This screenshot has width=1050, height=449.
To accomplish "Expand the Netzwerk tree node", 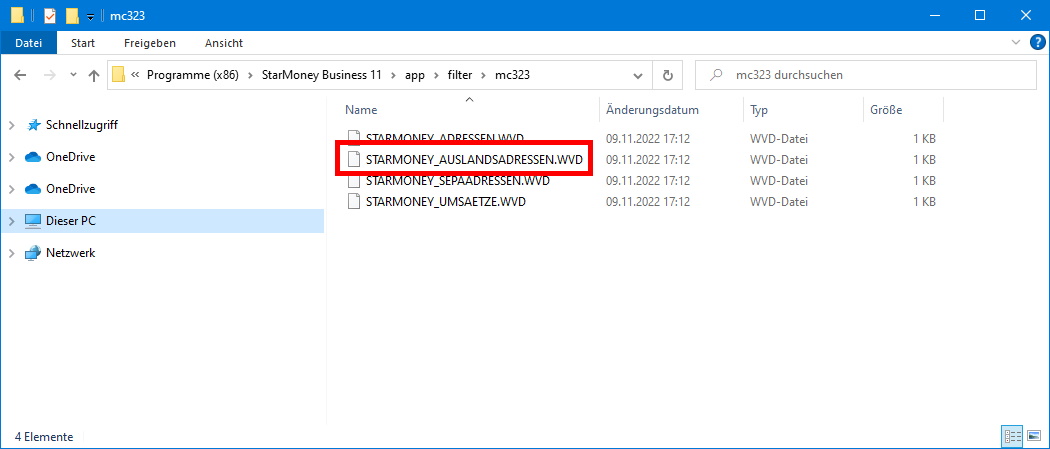I will tap(11, 253).
